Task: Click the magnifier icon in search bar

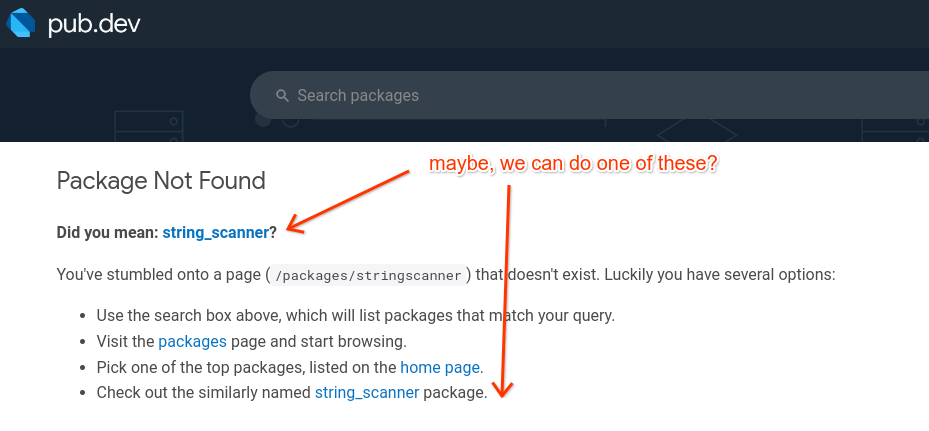Action: pyautogui.click(x=283, y=95)
